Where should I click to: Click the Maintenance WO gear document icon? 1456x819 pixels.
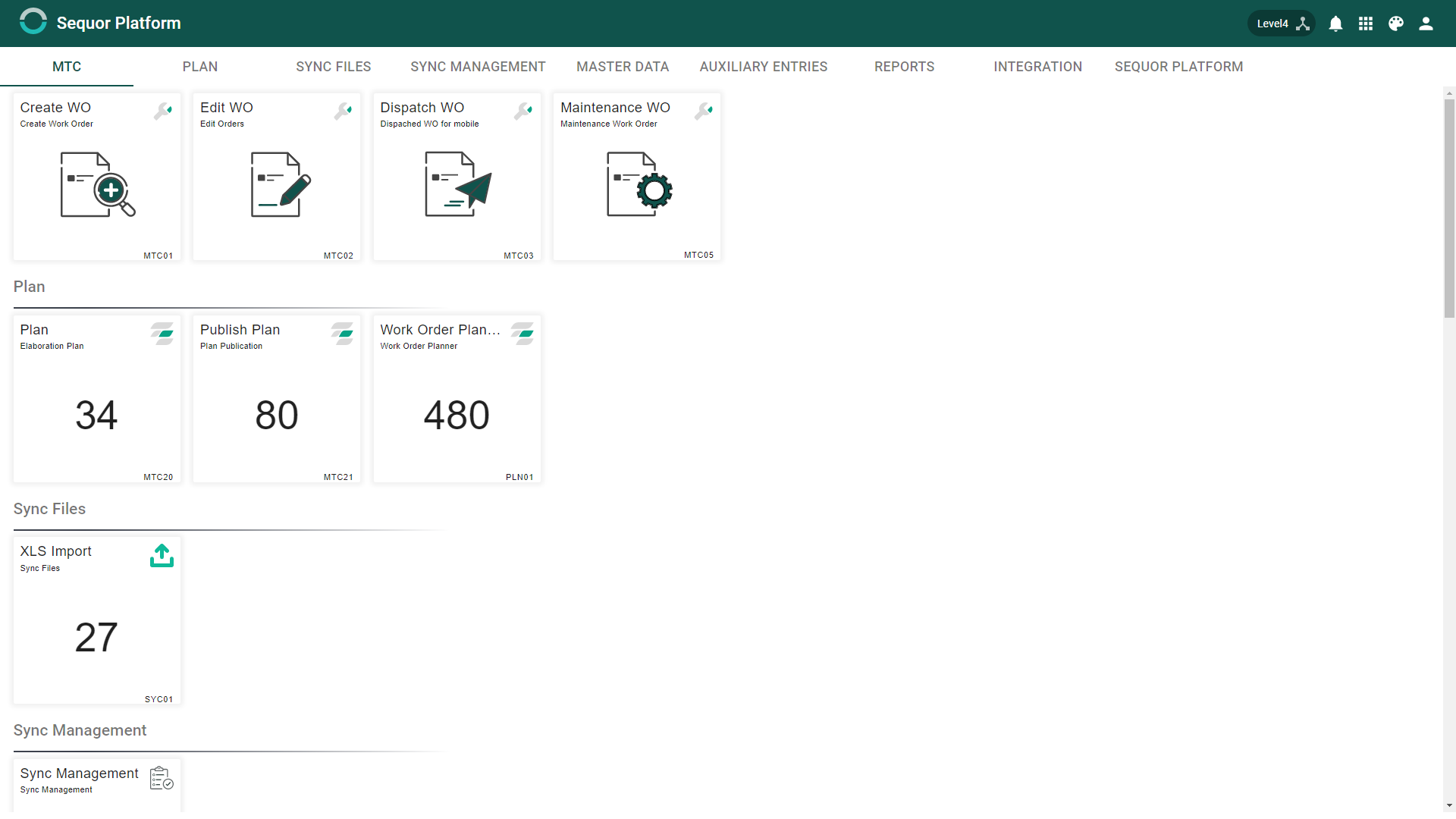pos(639,184)
